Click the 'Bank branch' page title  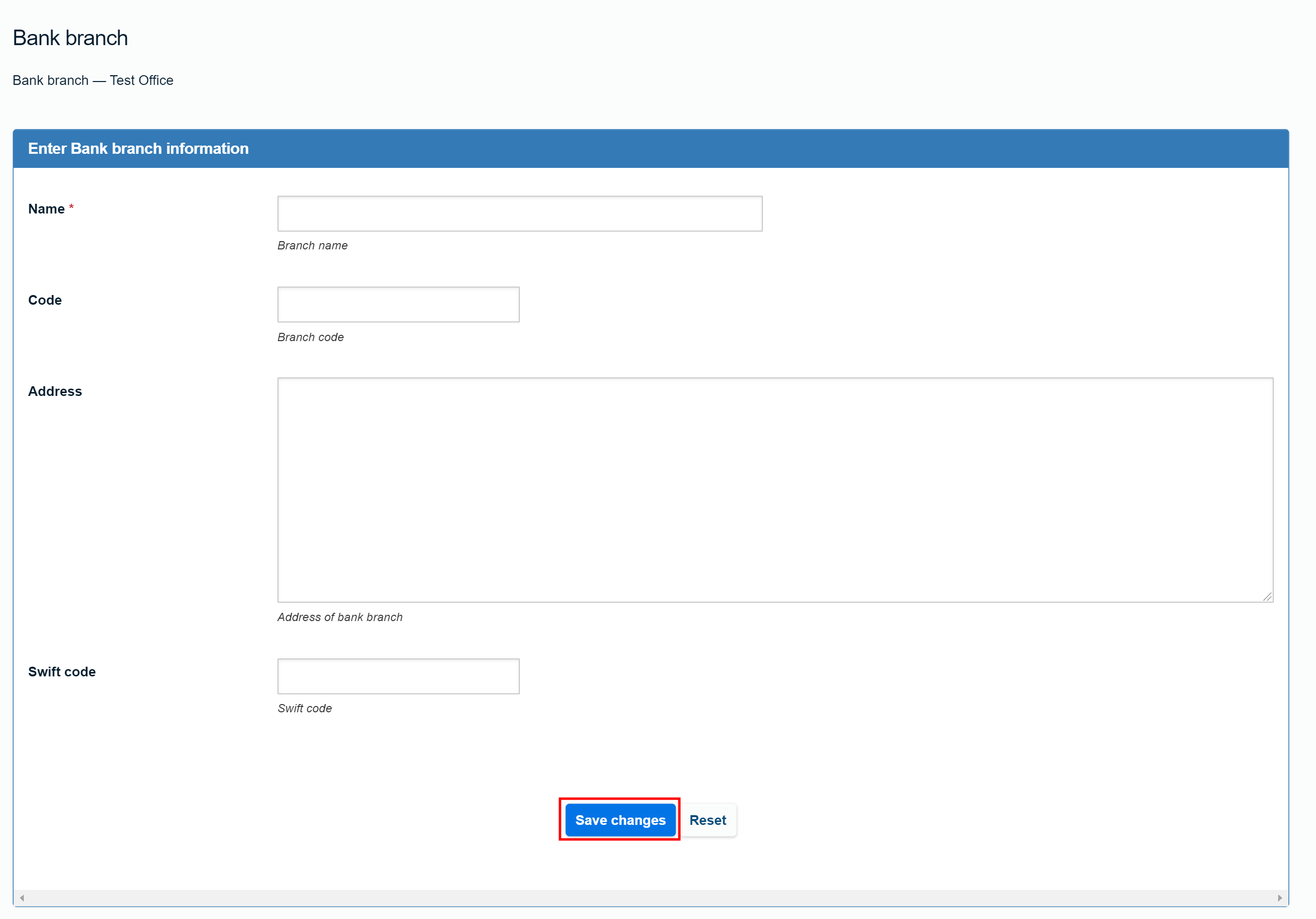70,38
